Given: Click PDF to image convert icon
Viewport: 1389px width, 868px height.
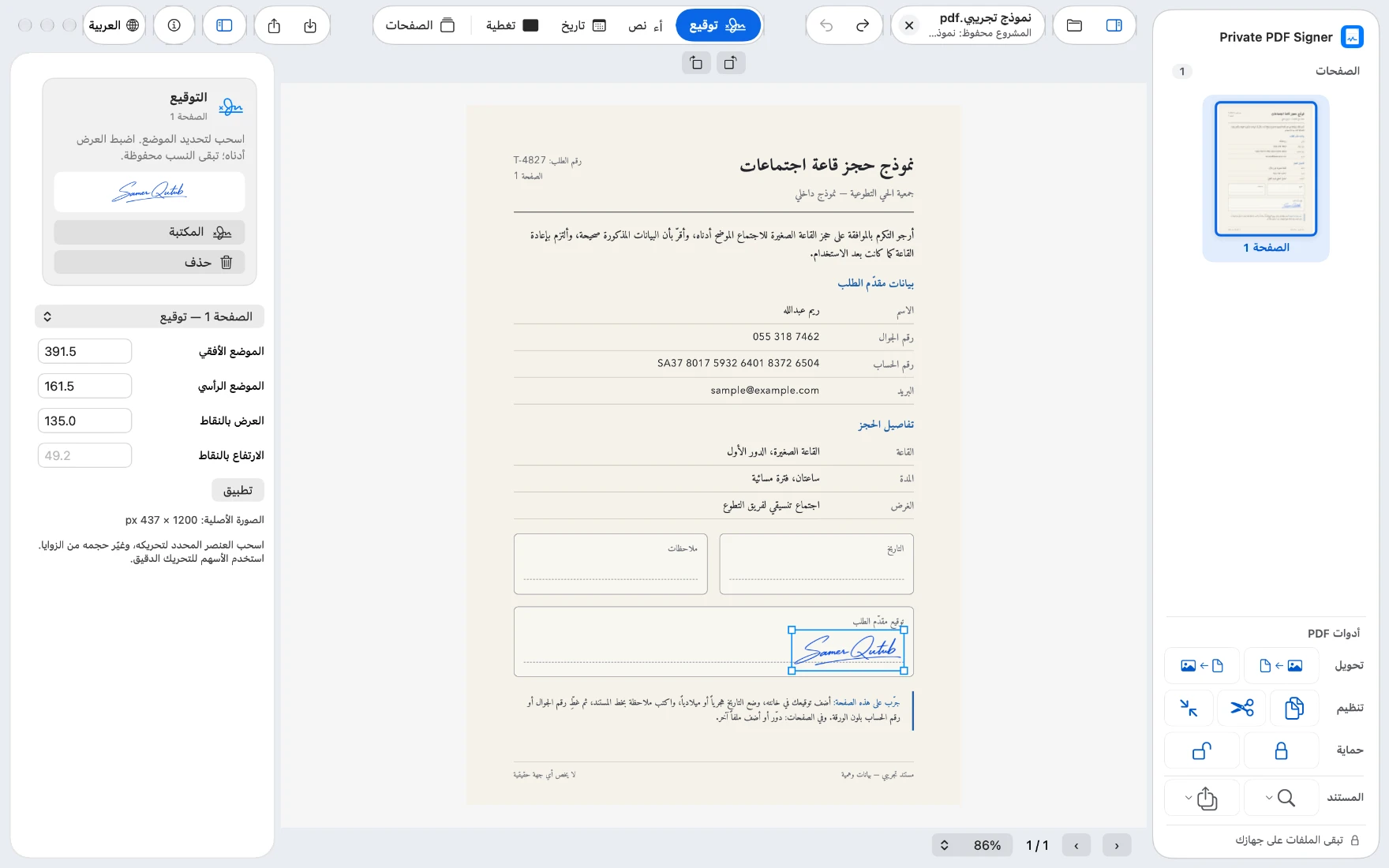Looking at the screenshot, I should point(1202,666).
